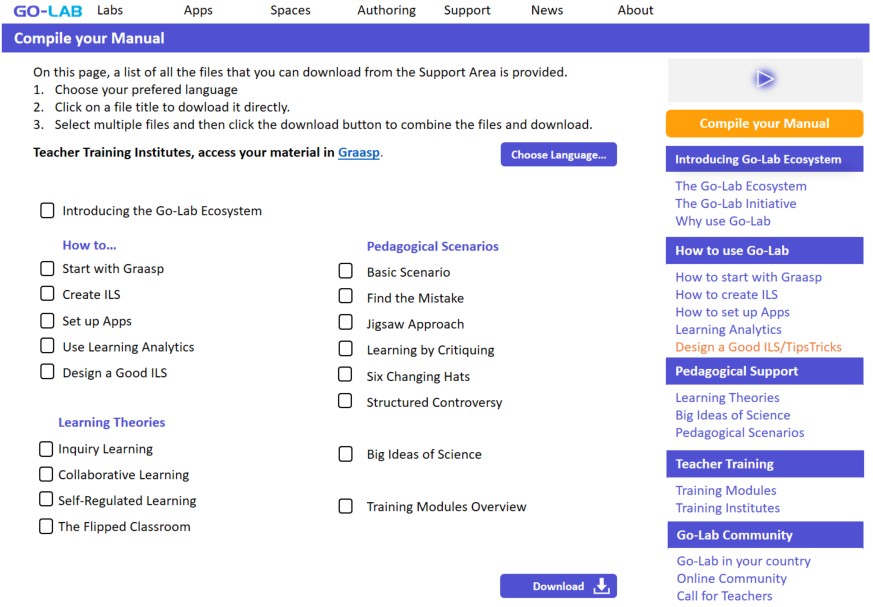Check The Flipped Classroom box
The image size is (873, 607).
click(x=46, y=526)
